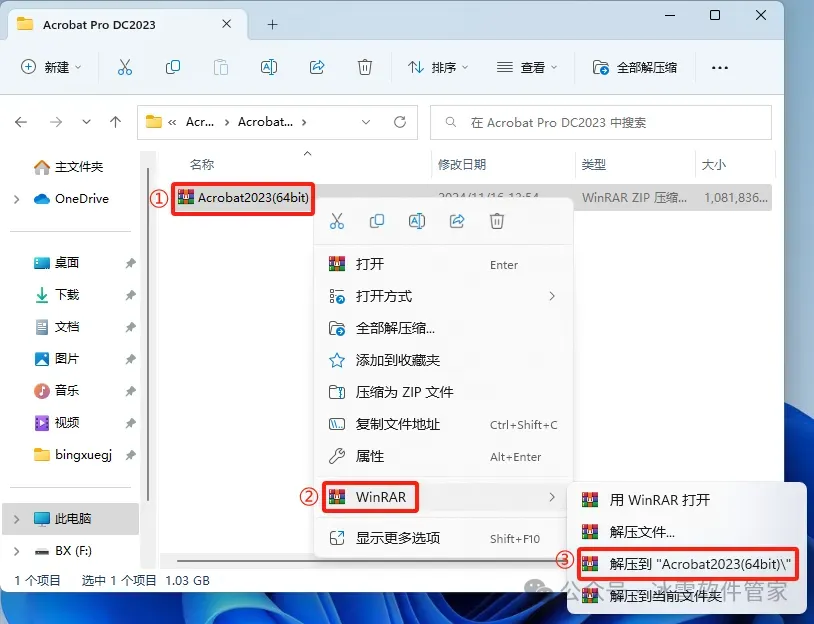
Task: Close the Acrobat Pro DC2023 tab
Action: click(x=226, y=24)
